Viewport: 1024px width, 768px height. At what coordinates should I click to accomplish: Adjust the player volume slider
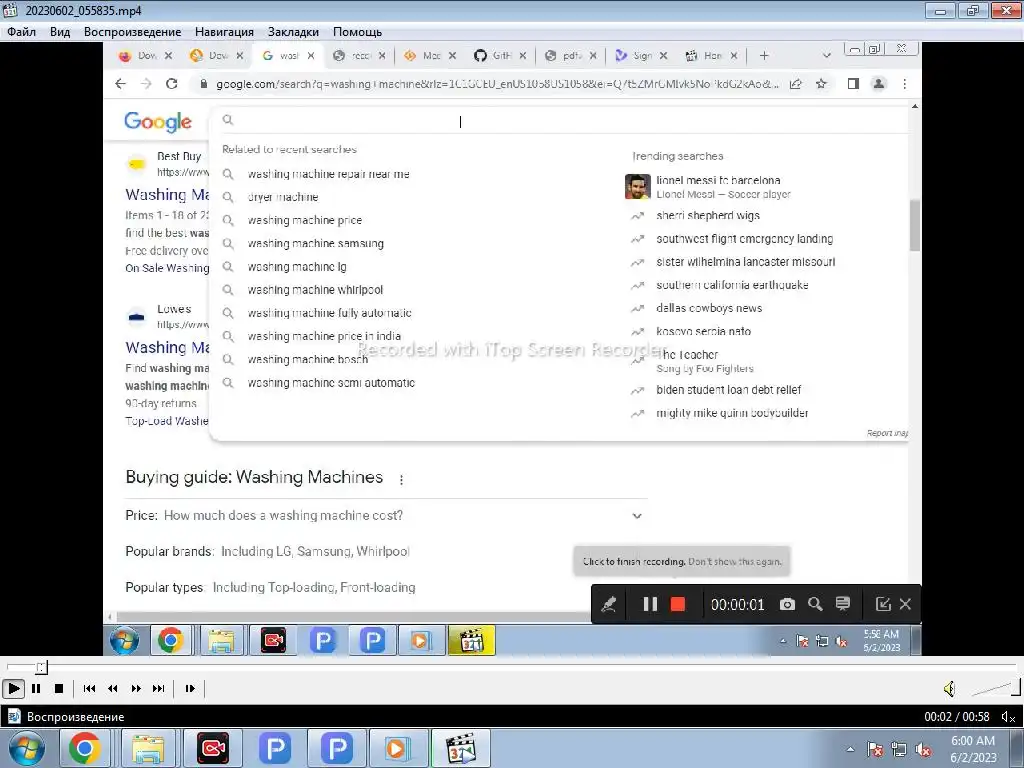(x=996, y=688)
